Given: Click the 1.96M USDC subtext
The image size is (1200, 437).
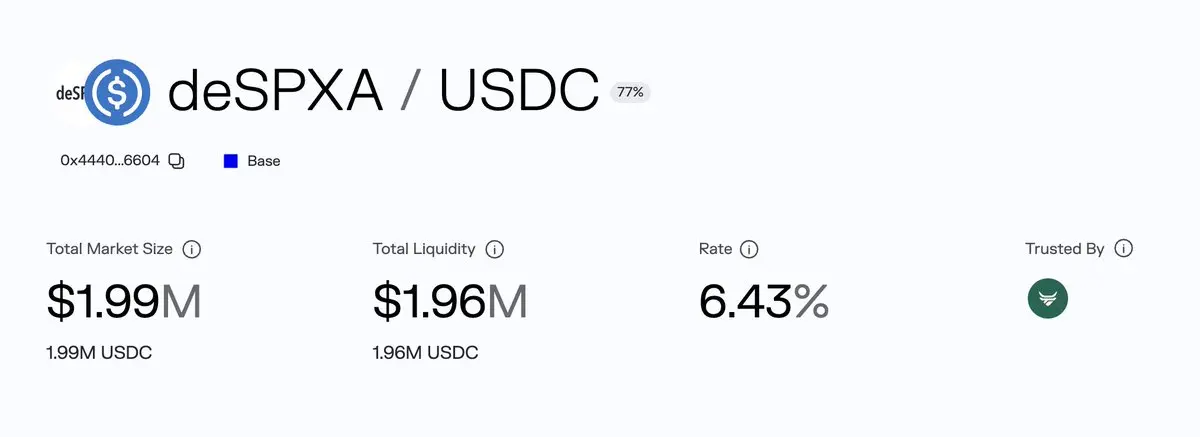Looking at the screenshot, I should tap(425, 353).
